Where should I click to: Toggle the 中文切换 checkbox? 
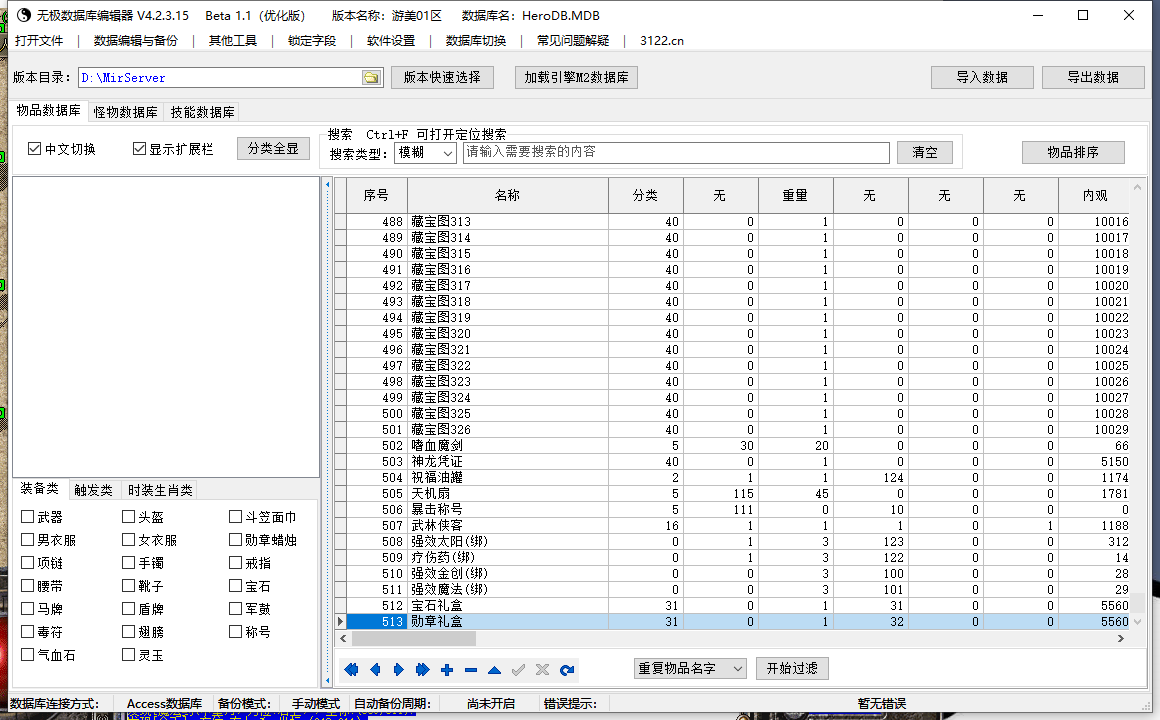34,149
